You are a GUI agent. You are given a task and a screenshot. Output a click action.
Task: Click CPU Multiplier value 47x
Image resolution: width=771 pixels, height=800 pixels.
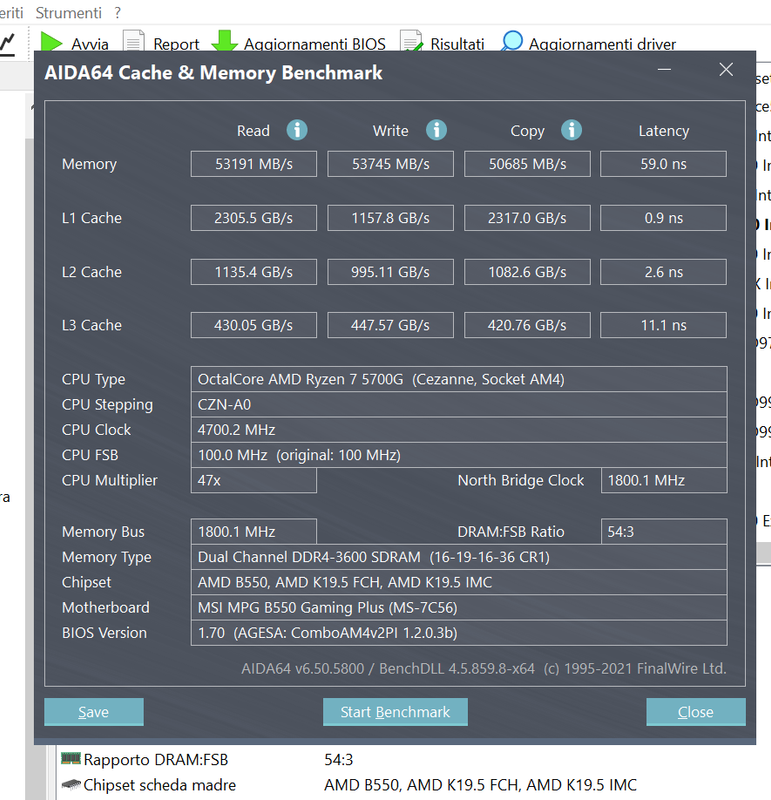254,480
